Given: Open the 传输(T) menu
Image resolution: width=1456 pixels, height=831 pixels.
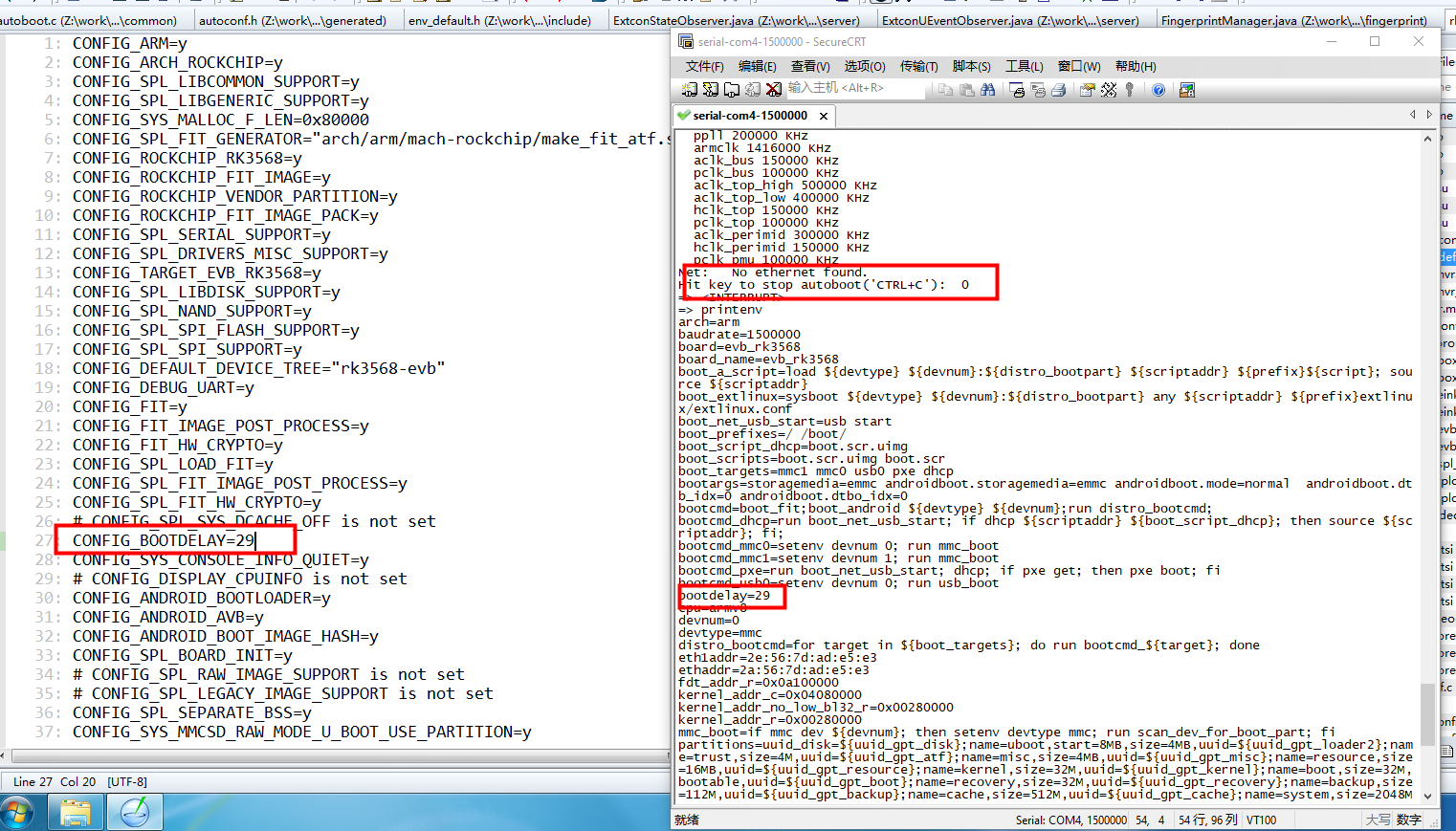Looking at the screenshot, I should pyautogui.click(x=918, y=66).
